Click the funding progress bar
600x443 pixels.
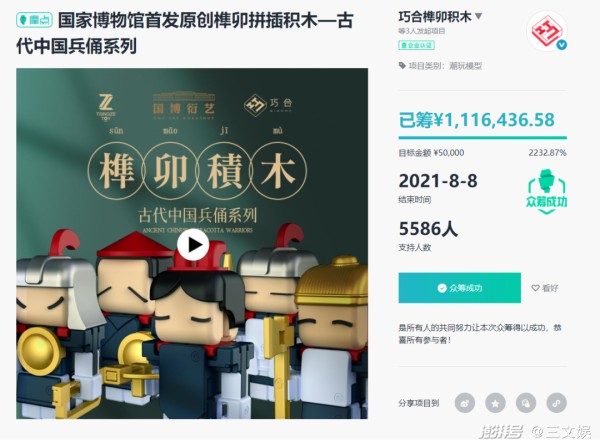(x=483, y=137)
